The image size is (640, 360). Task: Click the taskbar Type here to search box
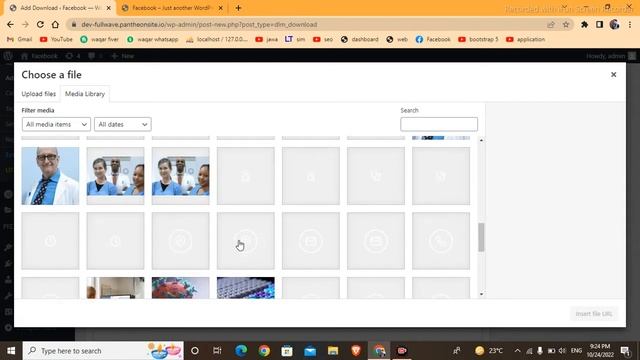pyautogui.click(x=103, y=351)
